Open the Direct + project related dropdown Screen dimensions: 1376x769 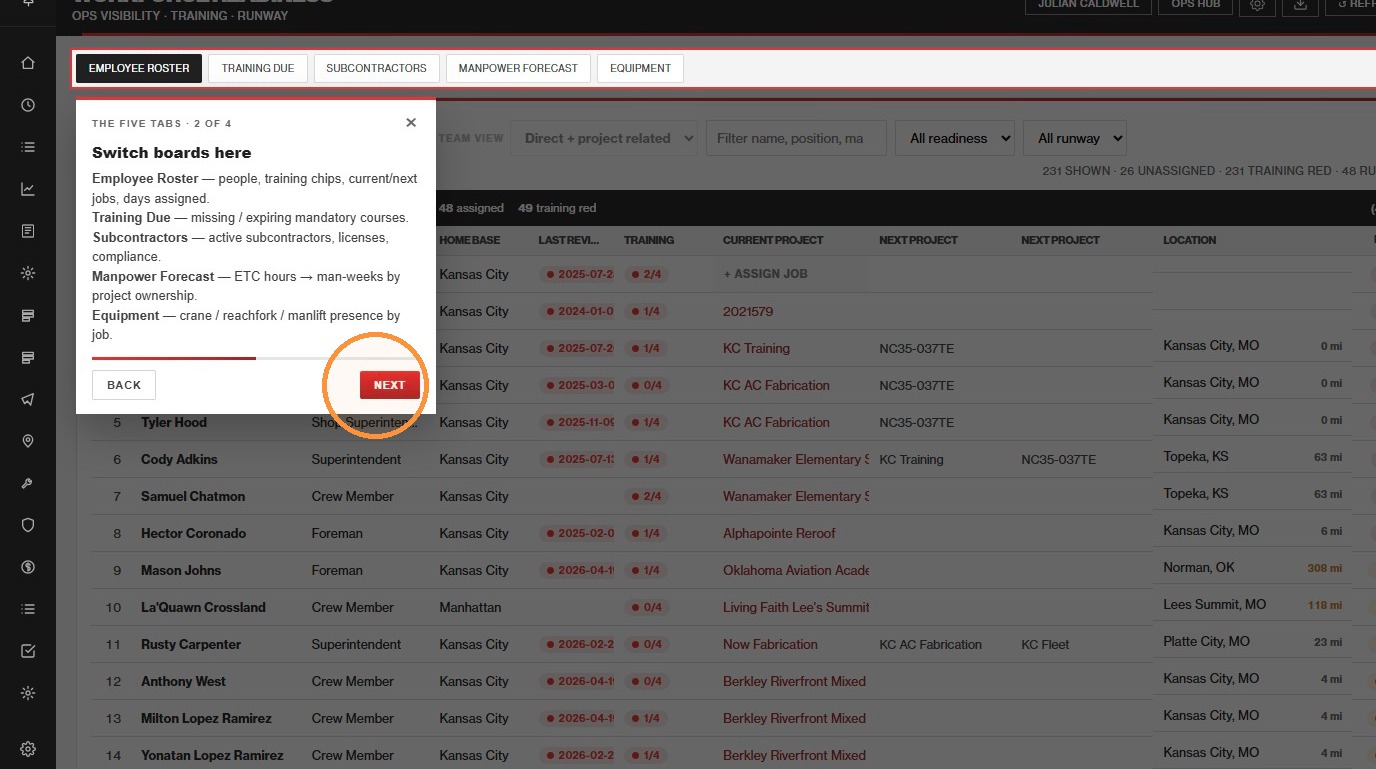[604, 138]
